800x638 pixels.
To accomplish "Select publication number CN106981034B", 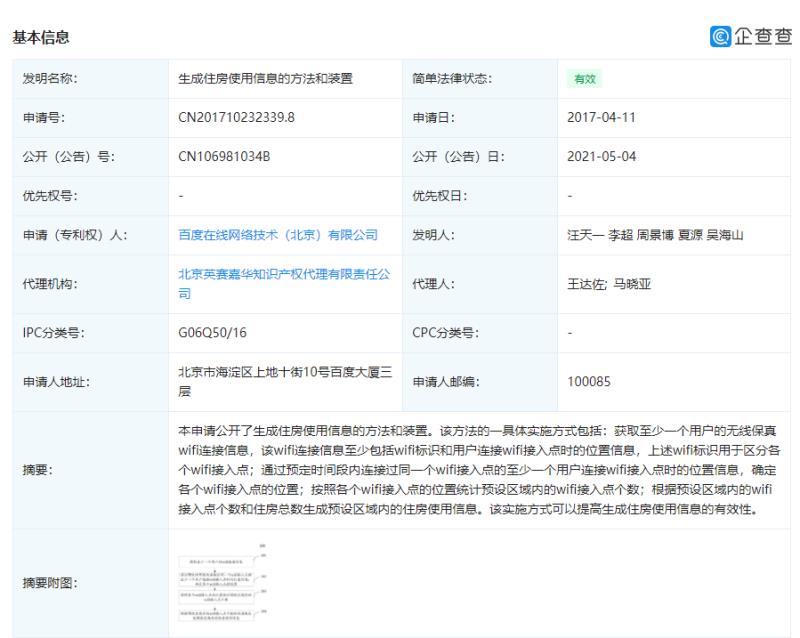I will coord(225,157).
